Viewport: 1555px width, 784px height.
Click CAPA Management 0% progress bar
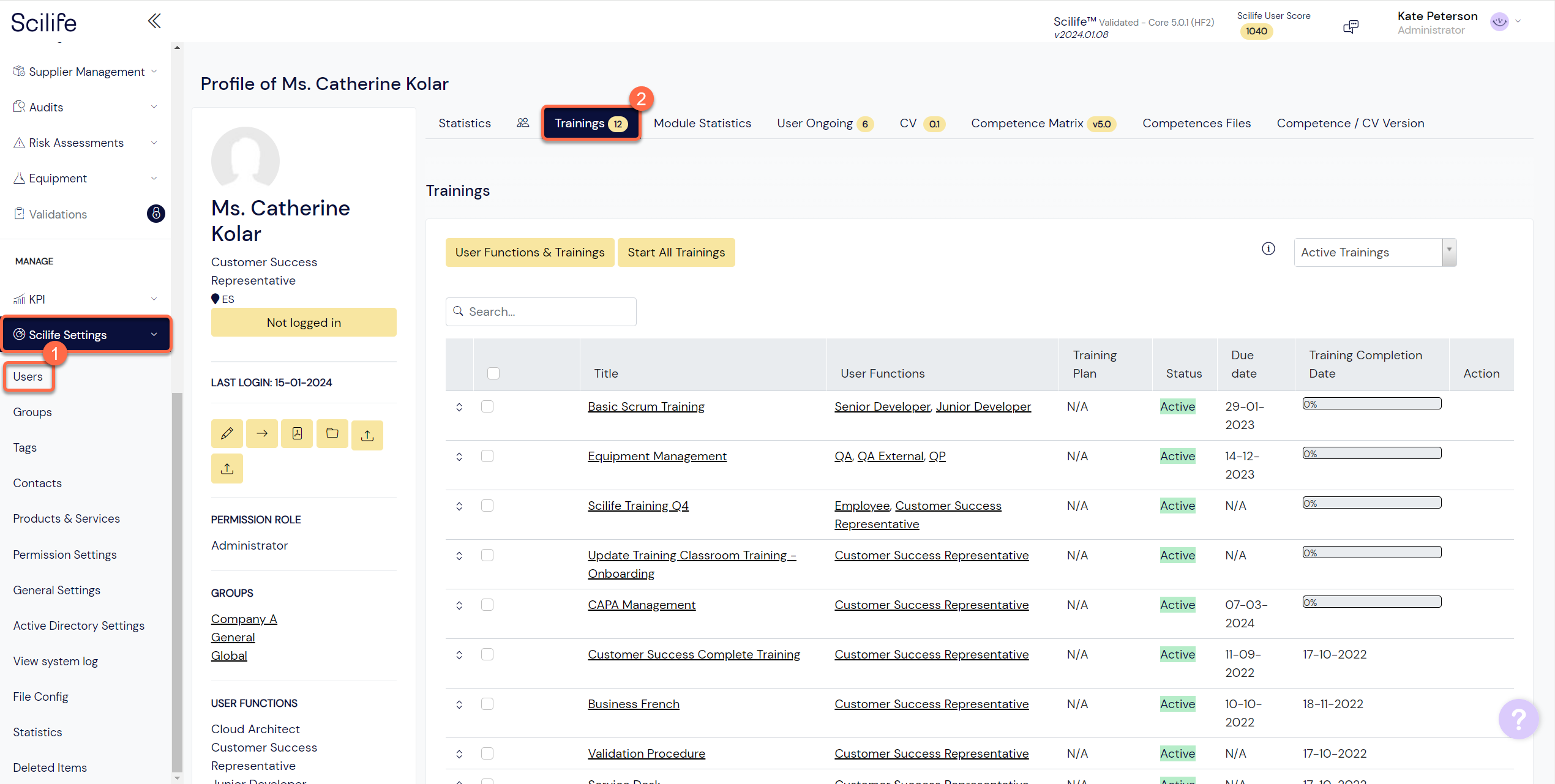1371,602
